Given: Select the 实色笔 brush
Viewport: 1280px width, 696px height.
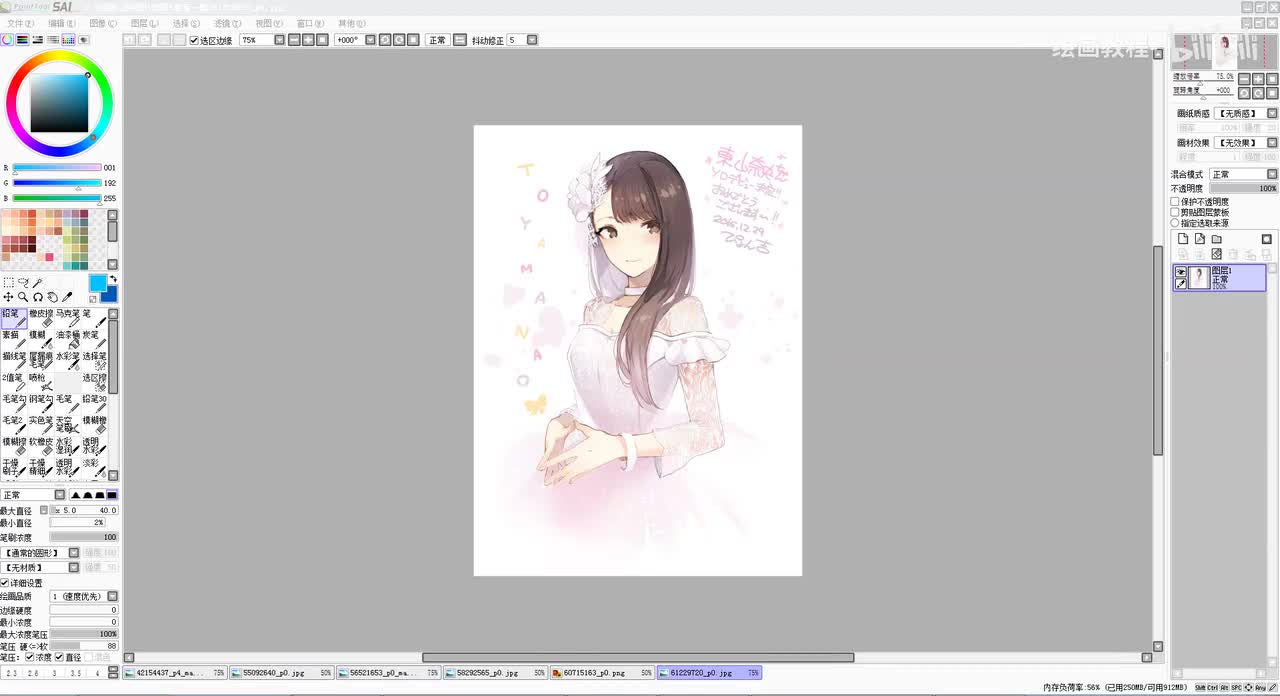Looking at the screenshot, I should click(x=41, y=425).
